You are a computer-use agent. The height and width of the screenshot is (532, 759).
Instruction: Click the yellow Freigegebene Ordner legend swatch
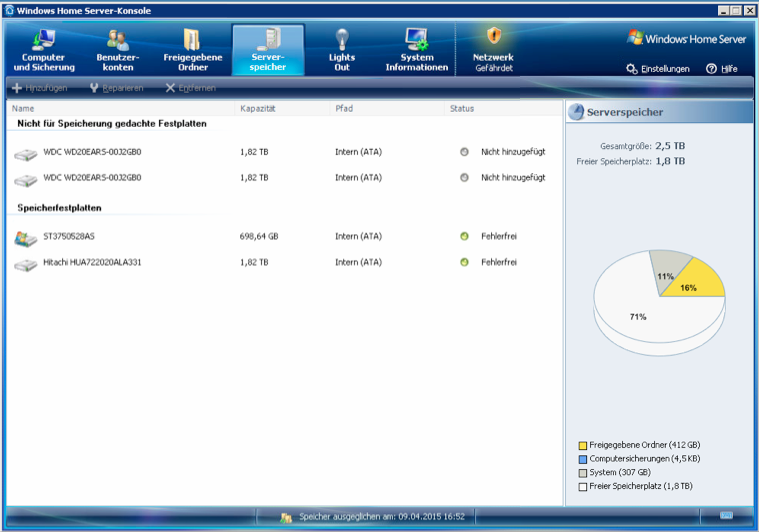[583, 445]
